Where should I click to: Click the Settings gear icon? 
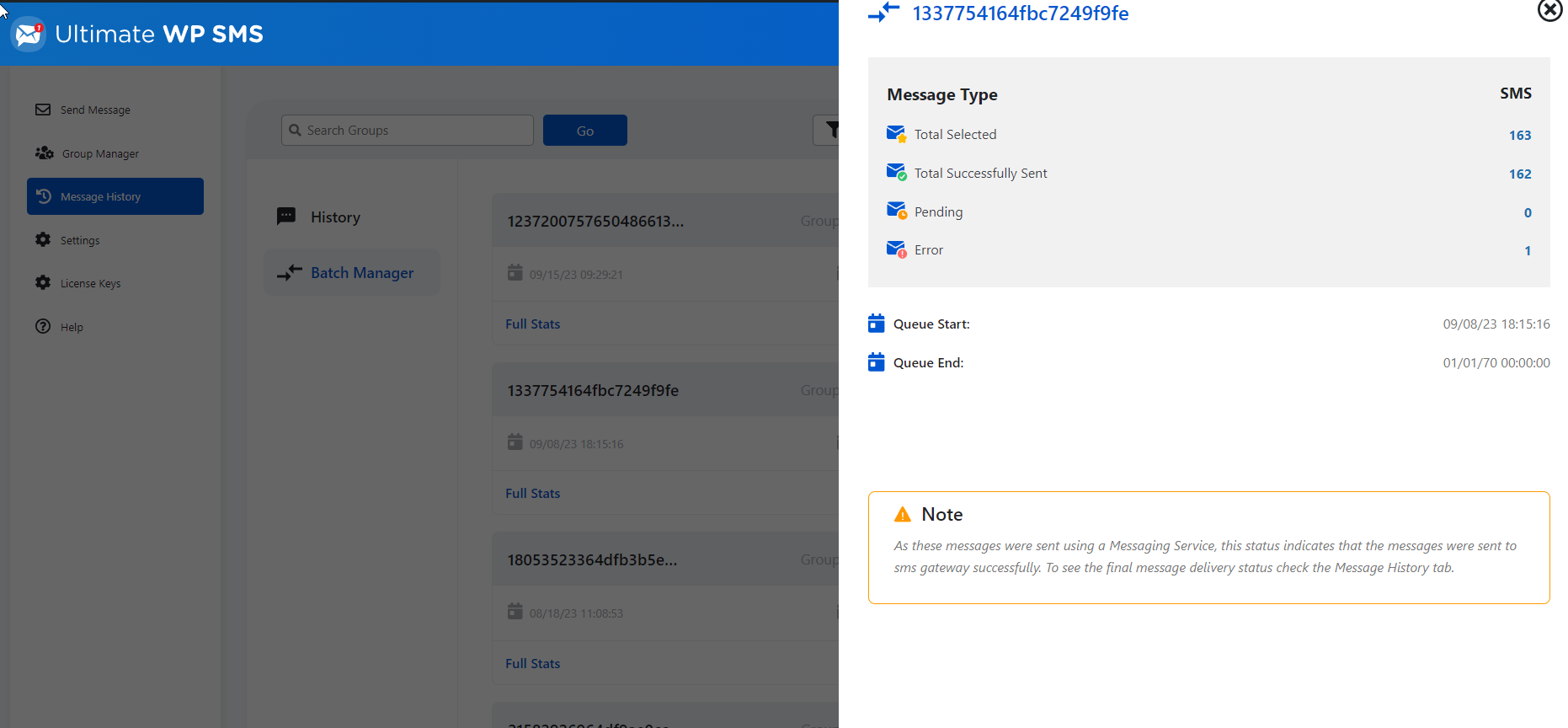click(x=43, y=239)
